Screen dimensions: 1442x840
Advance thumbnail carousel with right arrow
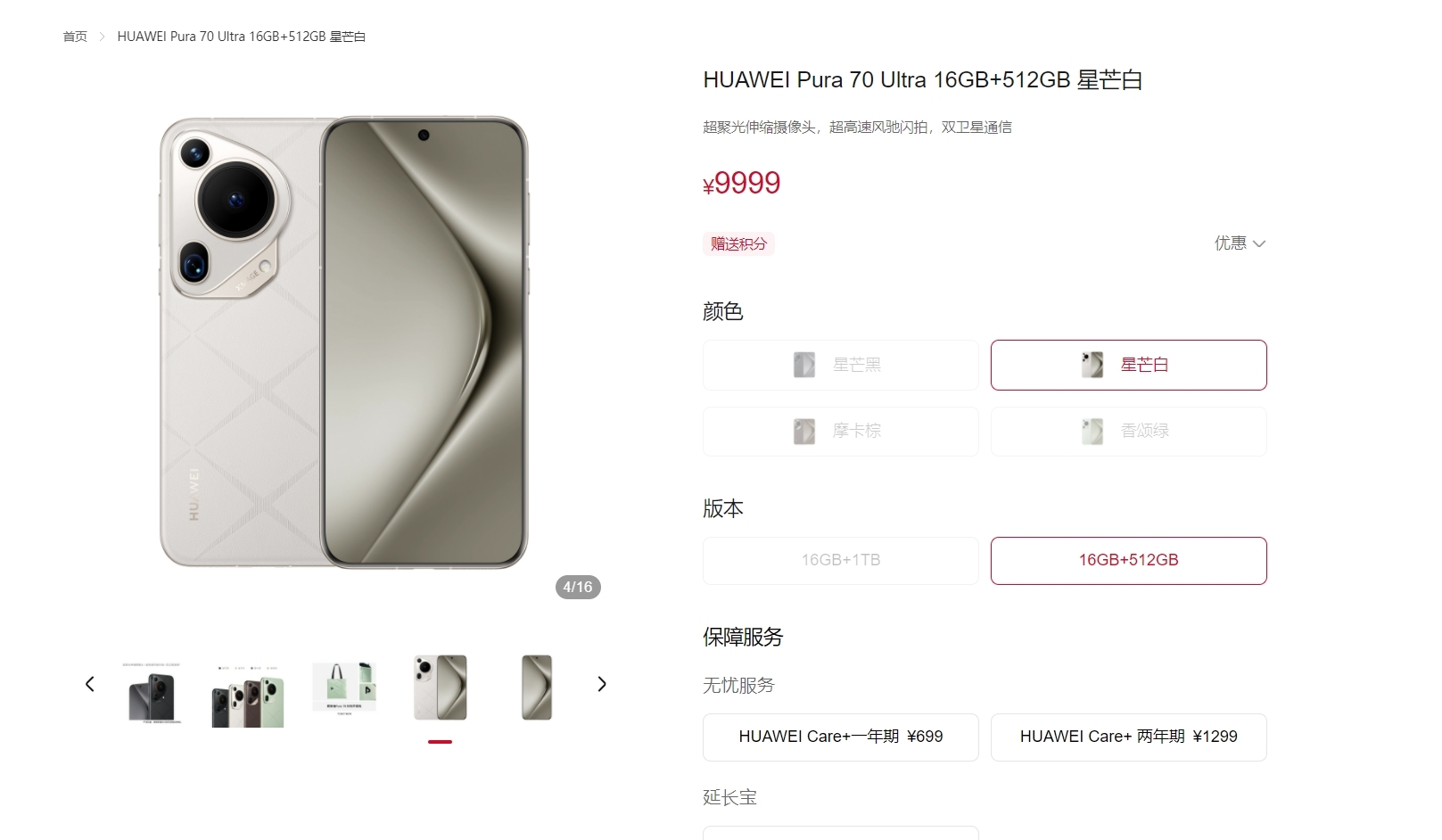[x=602, y=684]
